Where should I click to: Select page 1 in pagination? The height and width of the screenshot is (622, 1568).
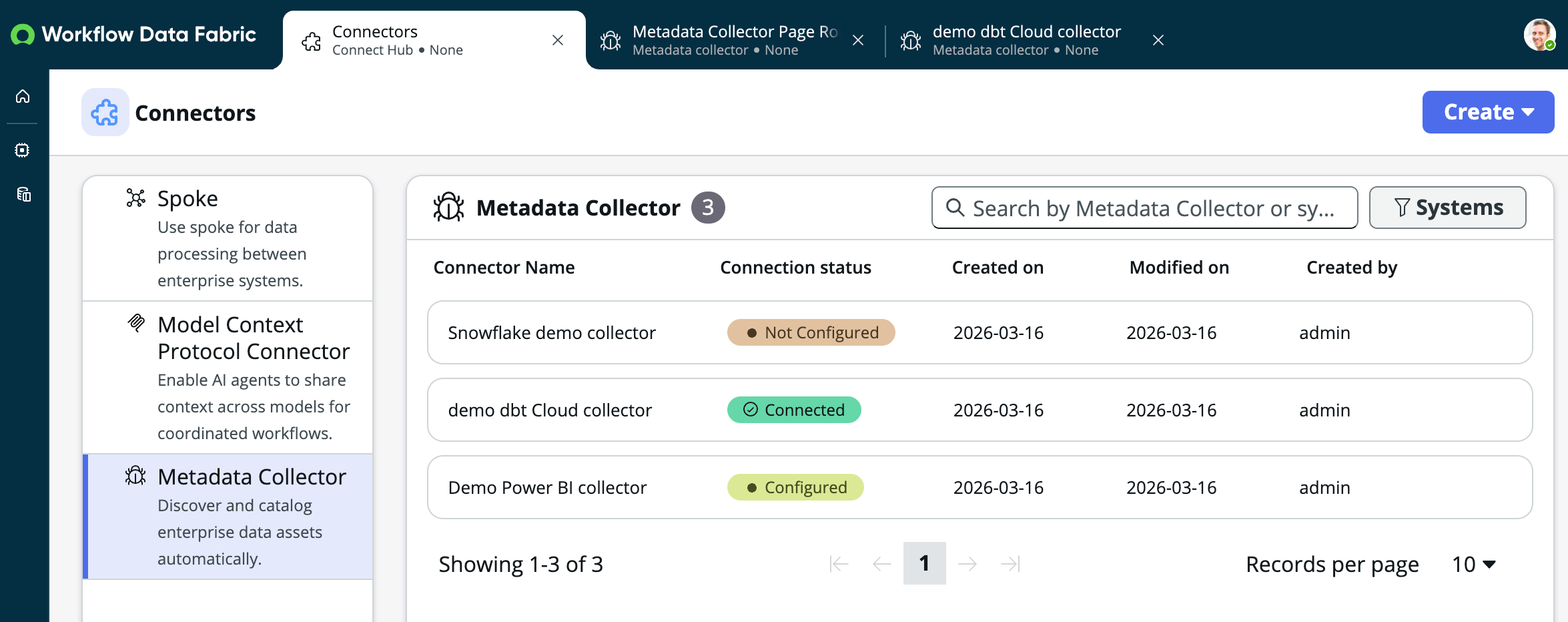pyautogui.click(x=924, y=563)
